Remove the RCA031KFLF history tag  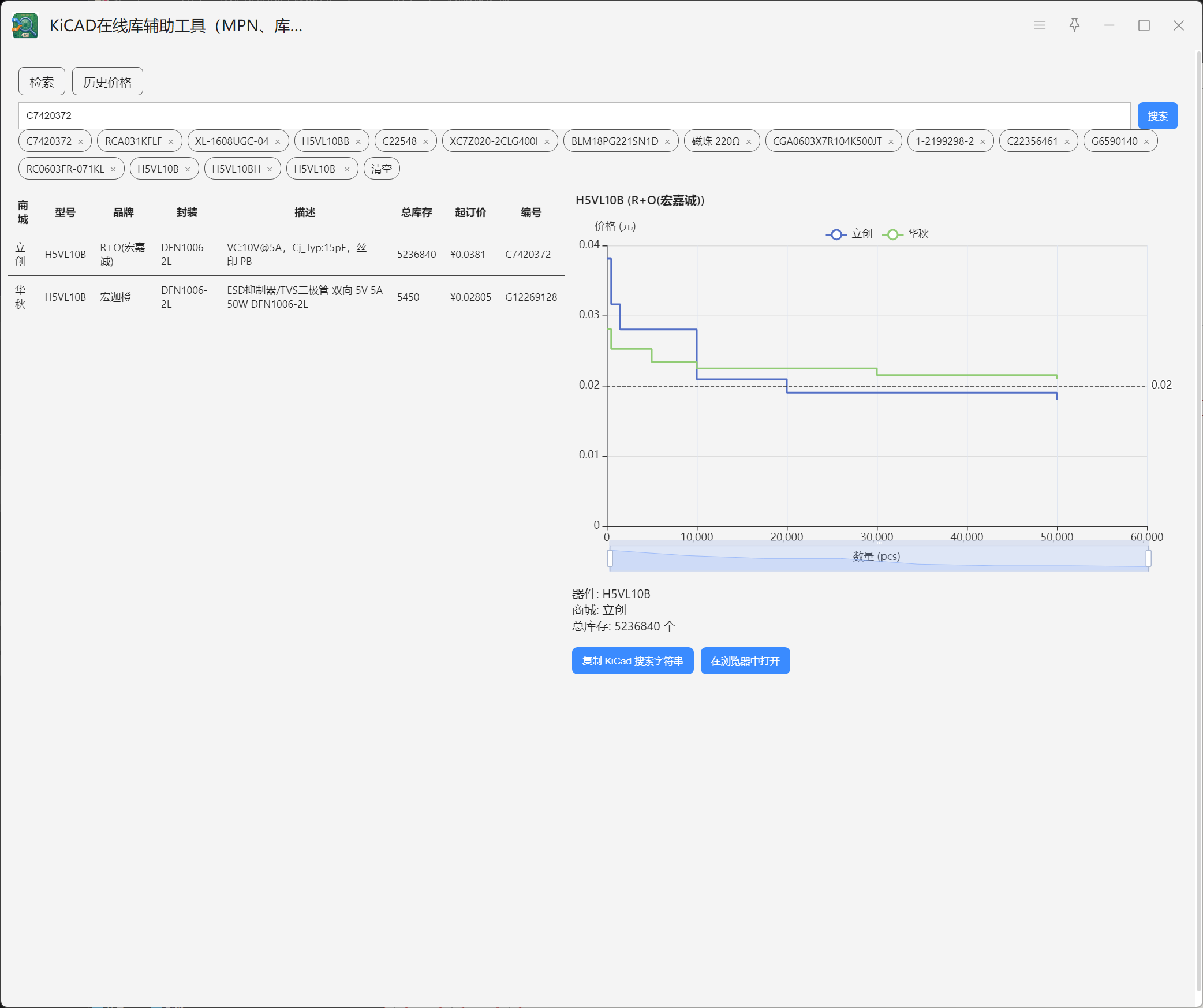pos(171,142)
